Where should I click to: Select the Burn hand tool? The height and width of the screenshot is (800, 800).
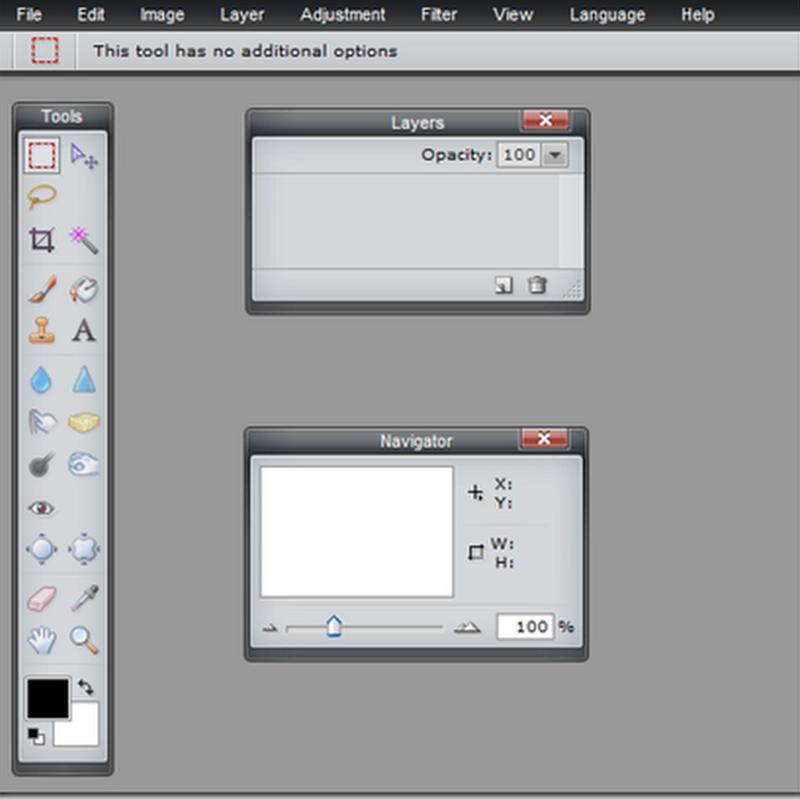click(x=84, y=464)
